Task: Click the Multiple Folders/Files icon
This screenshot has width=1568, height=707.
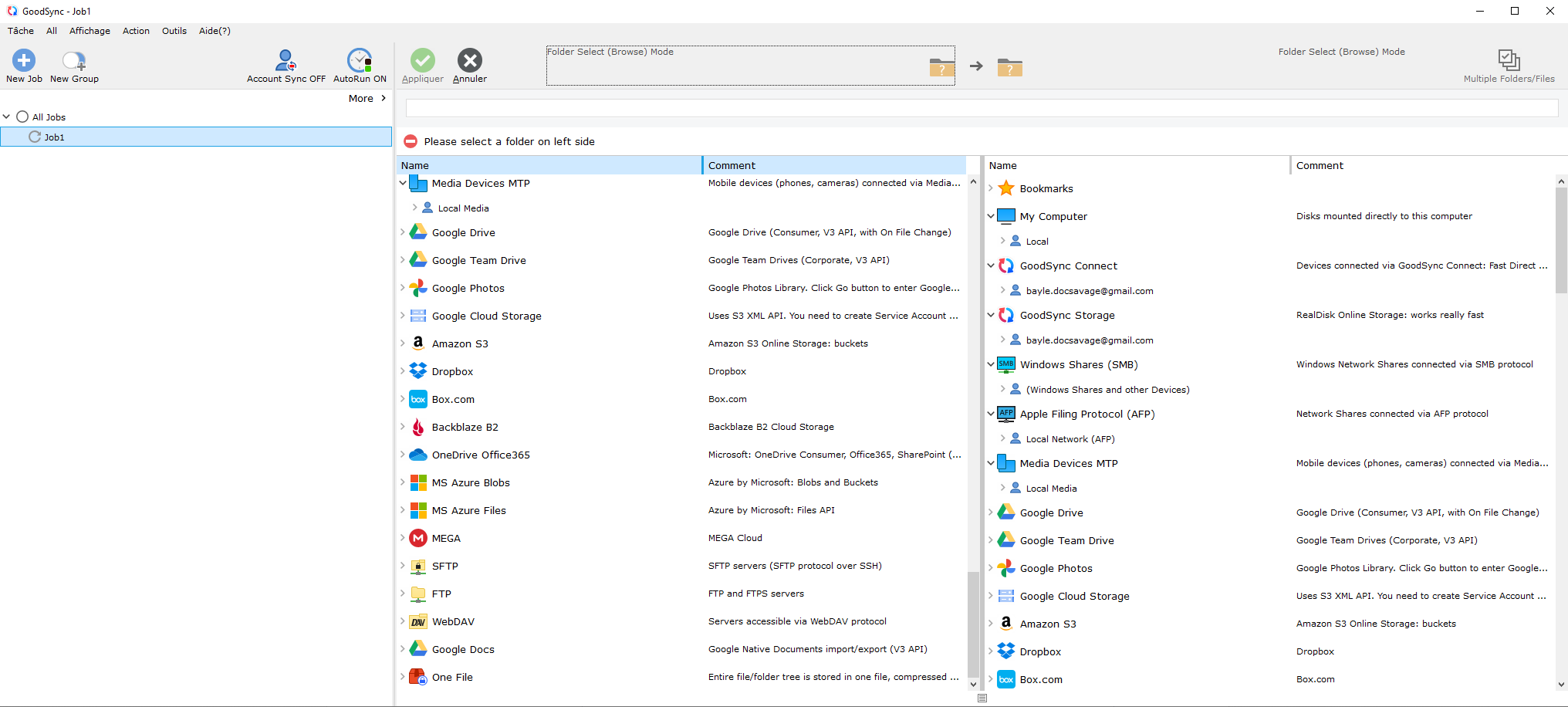Action: [1508, 60]
